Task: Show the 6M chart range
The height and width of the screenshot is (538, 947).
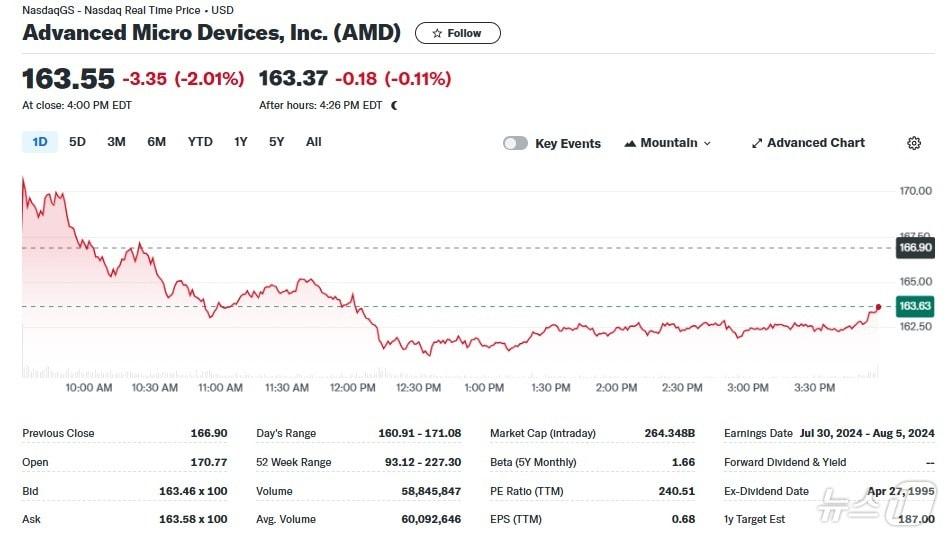Action: coord(156,142)
